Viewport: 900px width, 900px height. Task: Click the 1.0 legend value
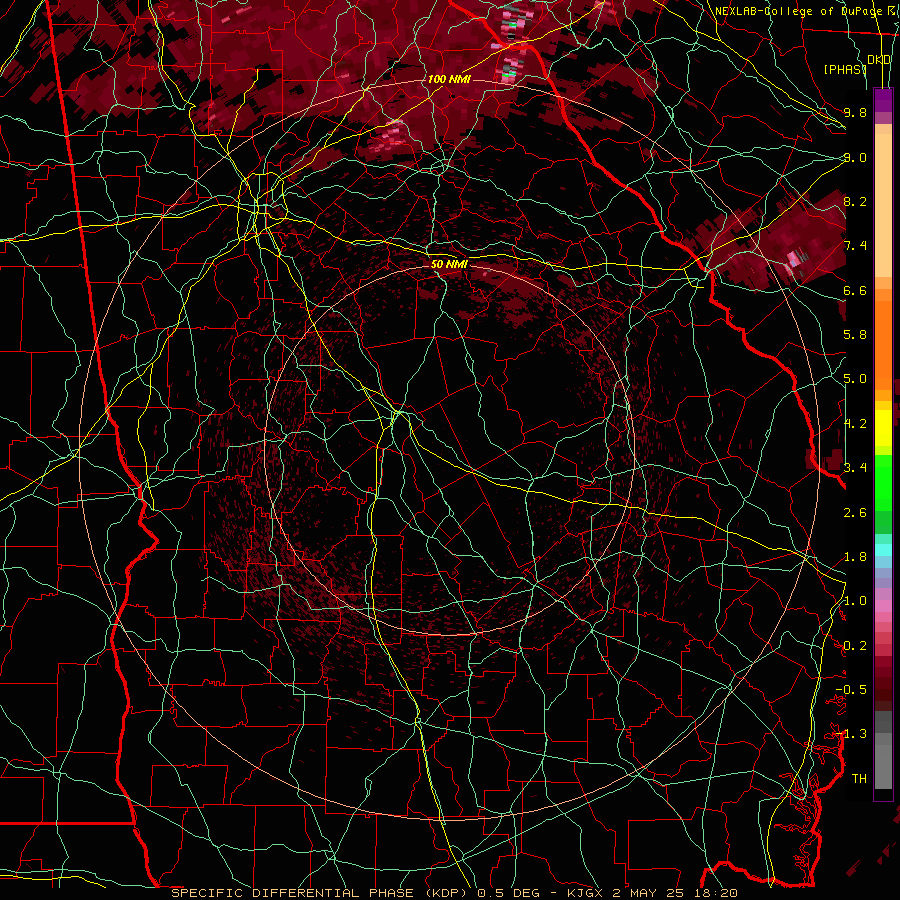[855, 601]
